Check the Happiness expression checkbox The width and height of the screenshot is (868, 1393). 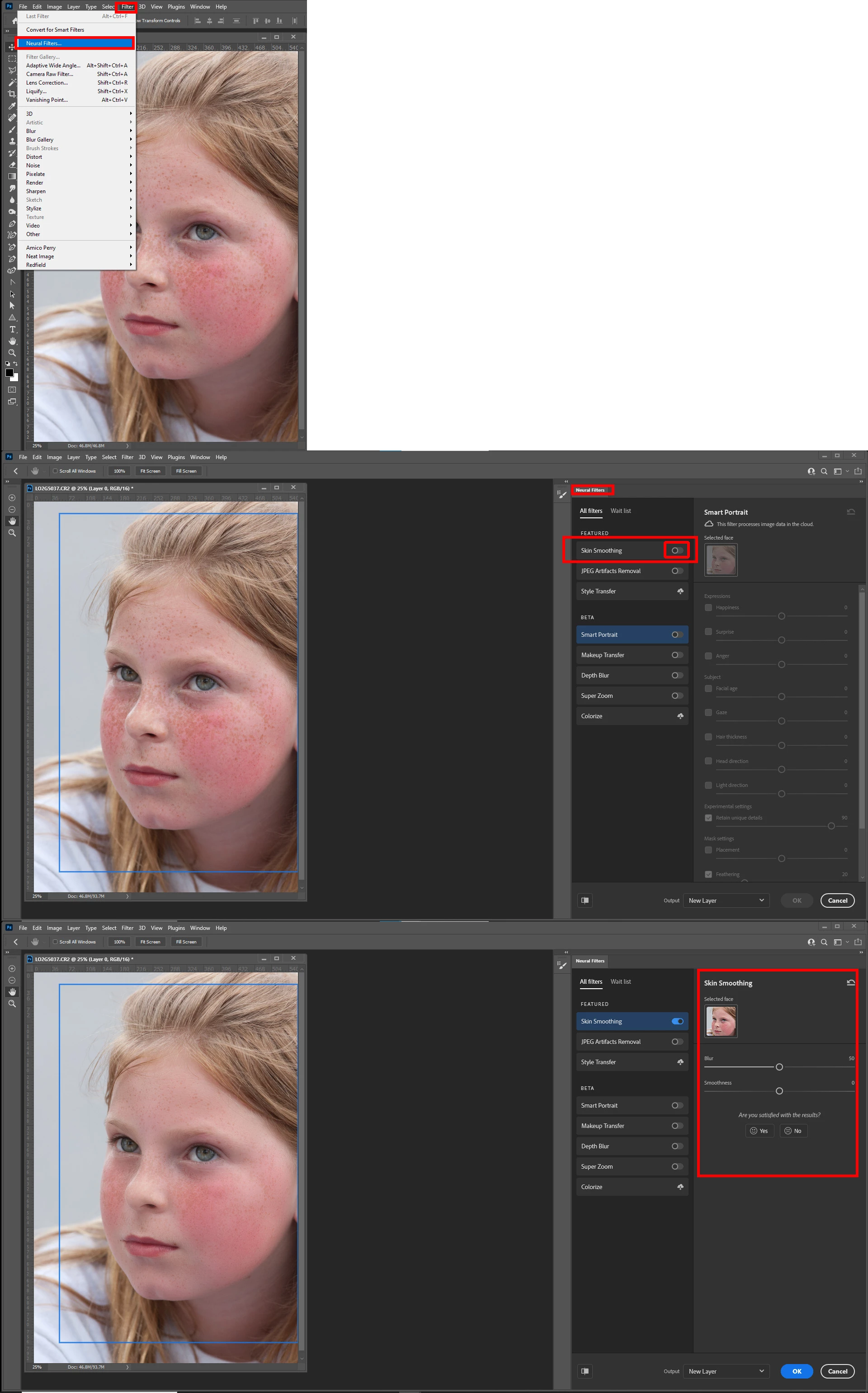pos(708,607)
